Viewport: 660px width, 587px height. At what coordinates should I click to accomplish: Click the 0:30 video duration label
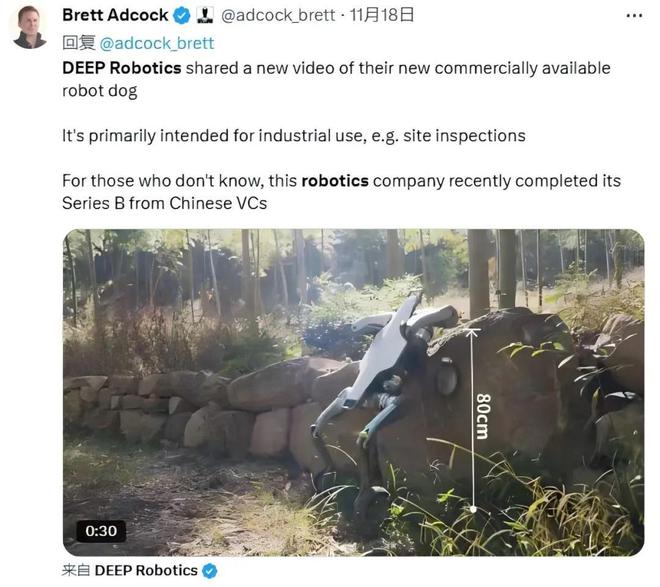(x=101, y=531)
